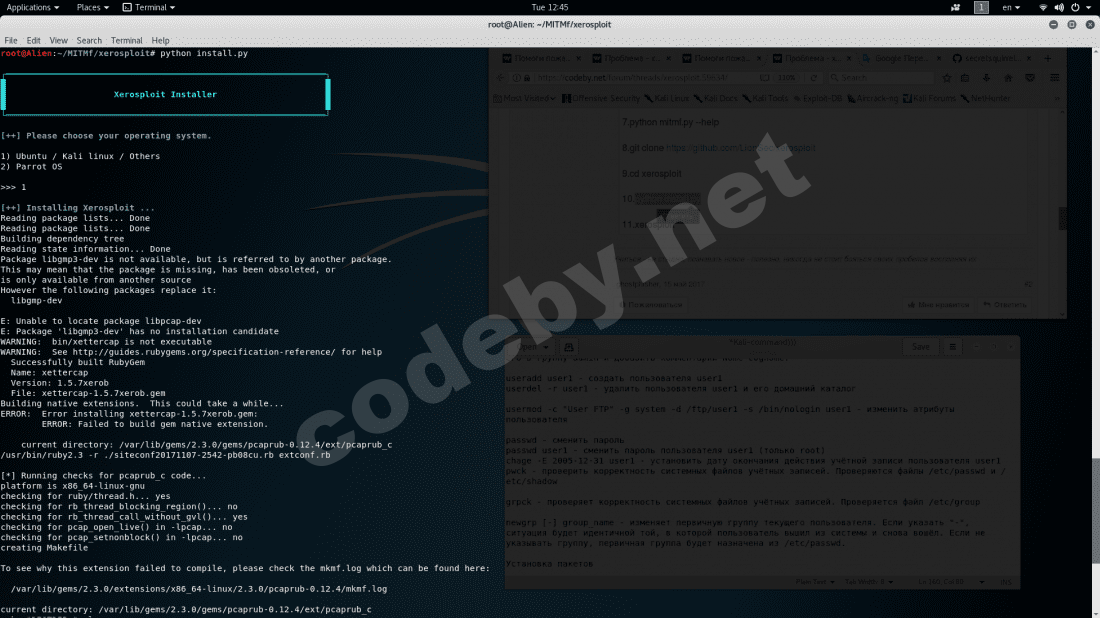Click the Save button in the text editor
Viewport: 1100px width, 618px height.
[x=920, y=347]
